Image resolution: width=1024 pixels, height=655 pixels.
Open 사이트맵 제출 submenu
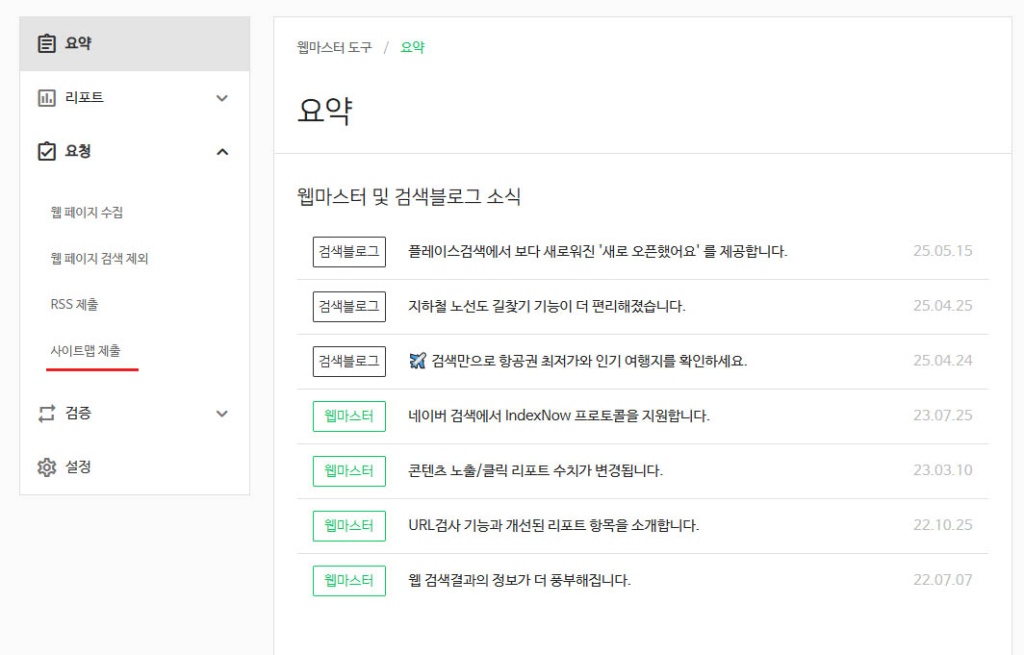86,351
